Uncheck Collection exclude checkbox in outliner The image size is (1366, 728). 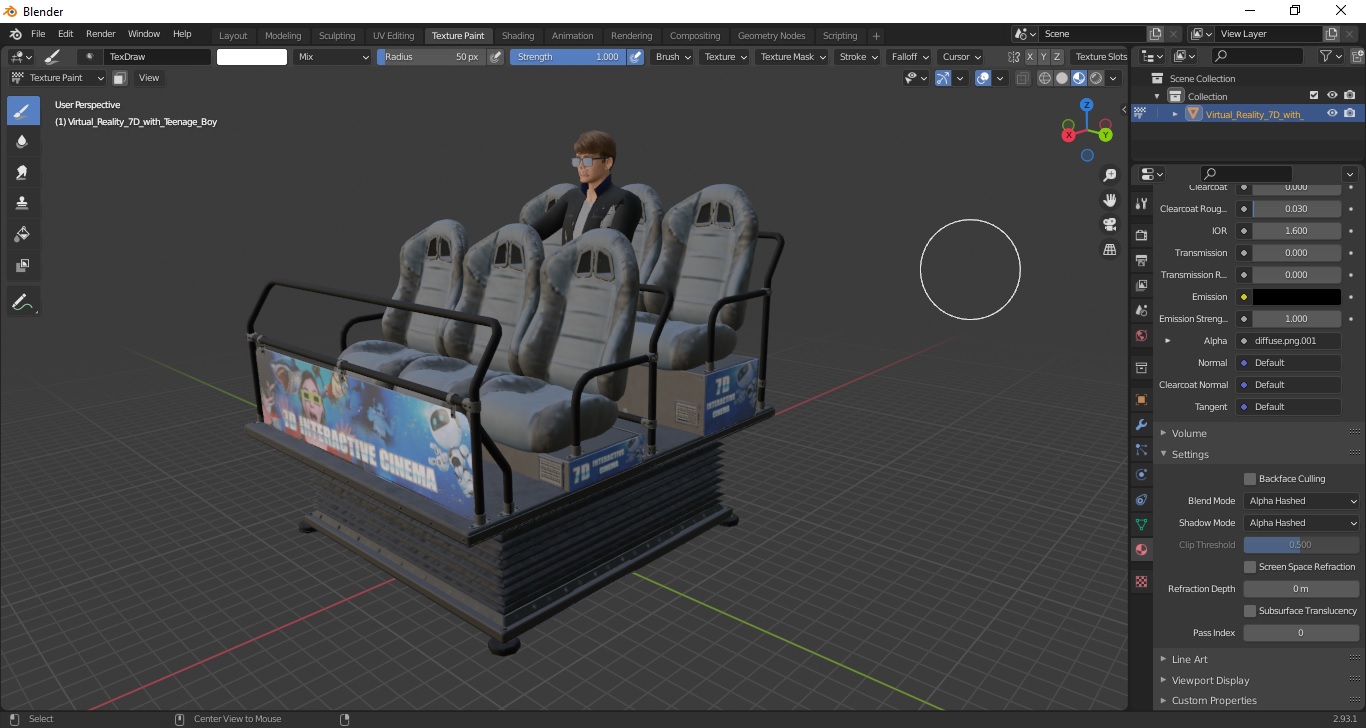[1314, 96]
